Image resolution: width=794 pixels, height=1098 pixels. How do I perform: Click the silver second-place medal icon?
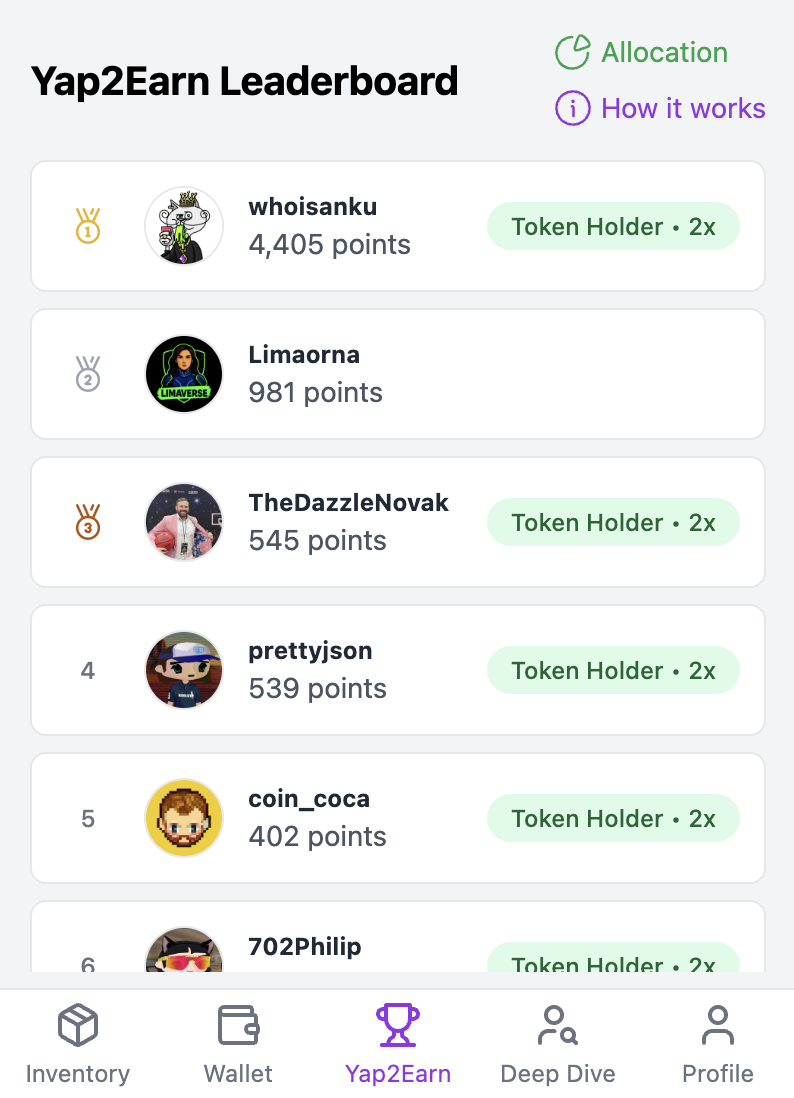click(x=88, y=374)
